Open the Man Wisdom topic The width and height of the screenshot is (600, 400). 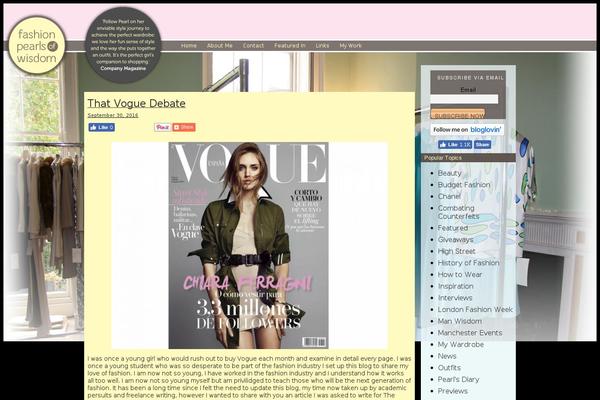click(460, 321)
